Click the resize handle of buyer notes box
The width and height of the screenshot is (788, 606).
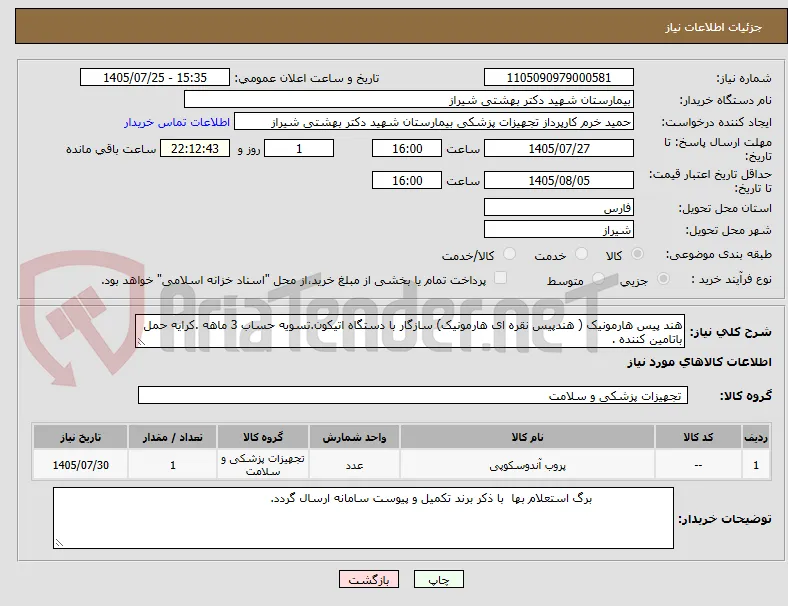tap(59, 543)
